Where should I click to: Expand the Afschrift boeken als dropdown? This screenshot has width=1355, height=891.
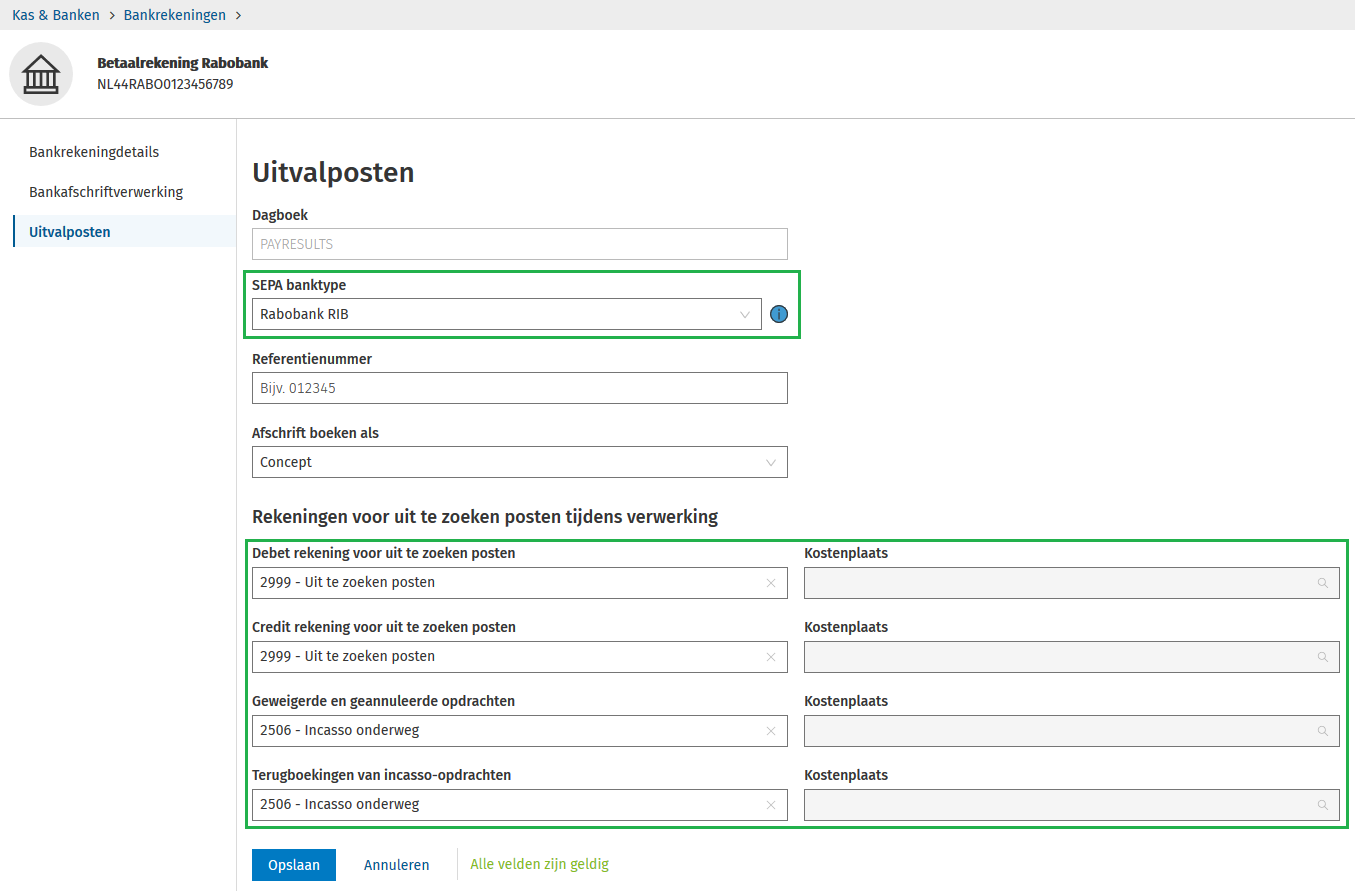click(519, 462)
